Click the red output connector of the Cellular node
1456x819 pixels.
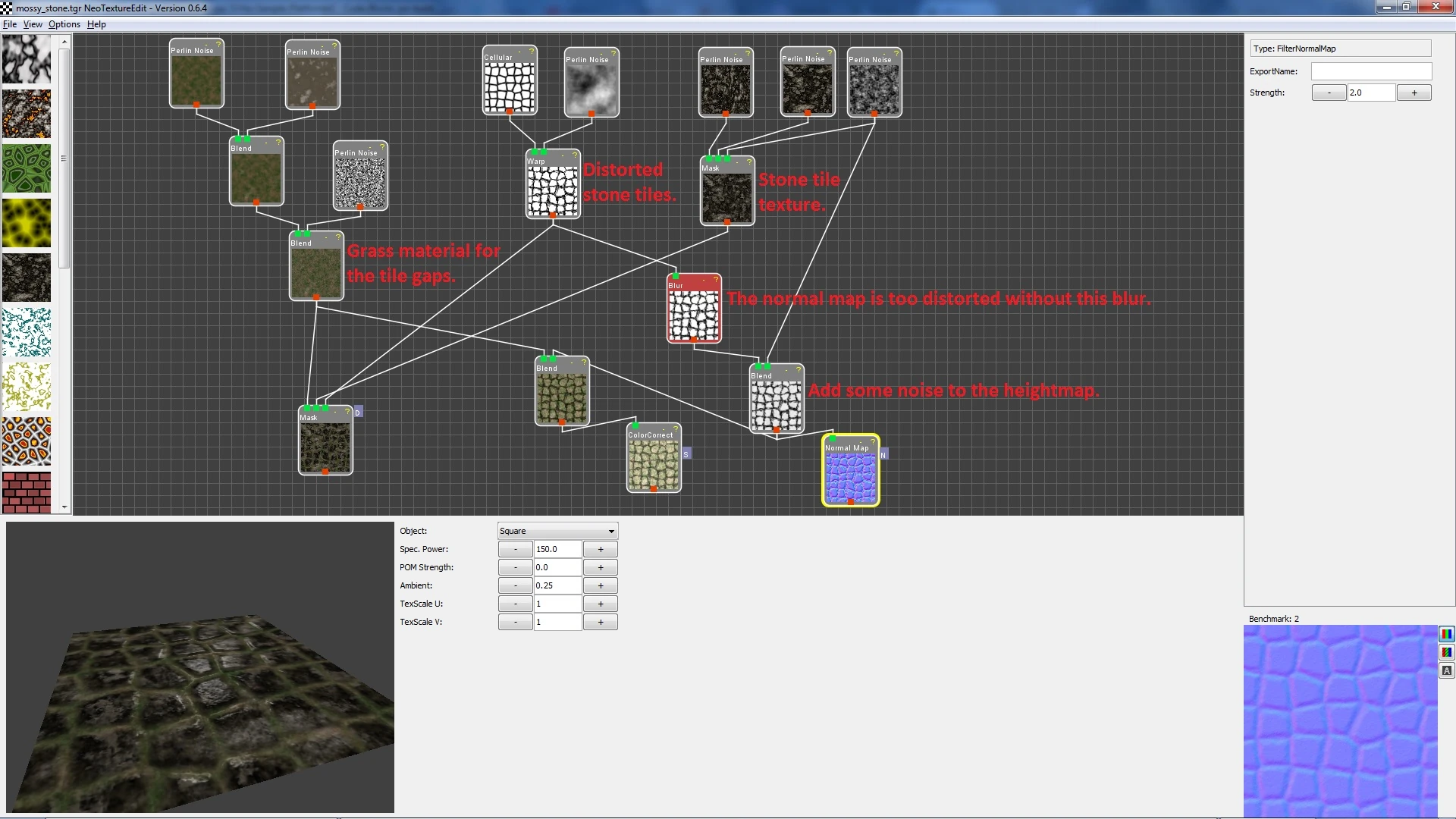point(510,111)
